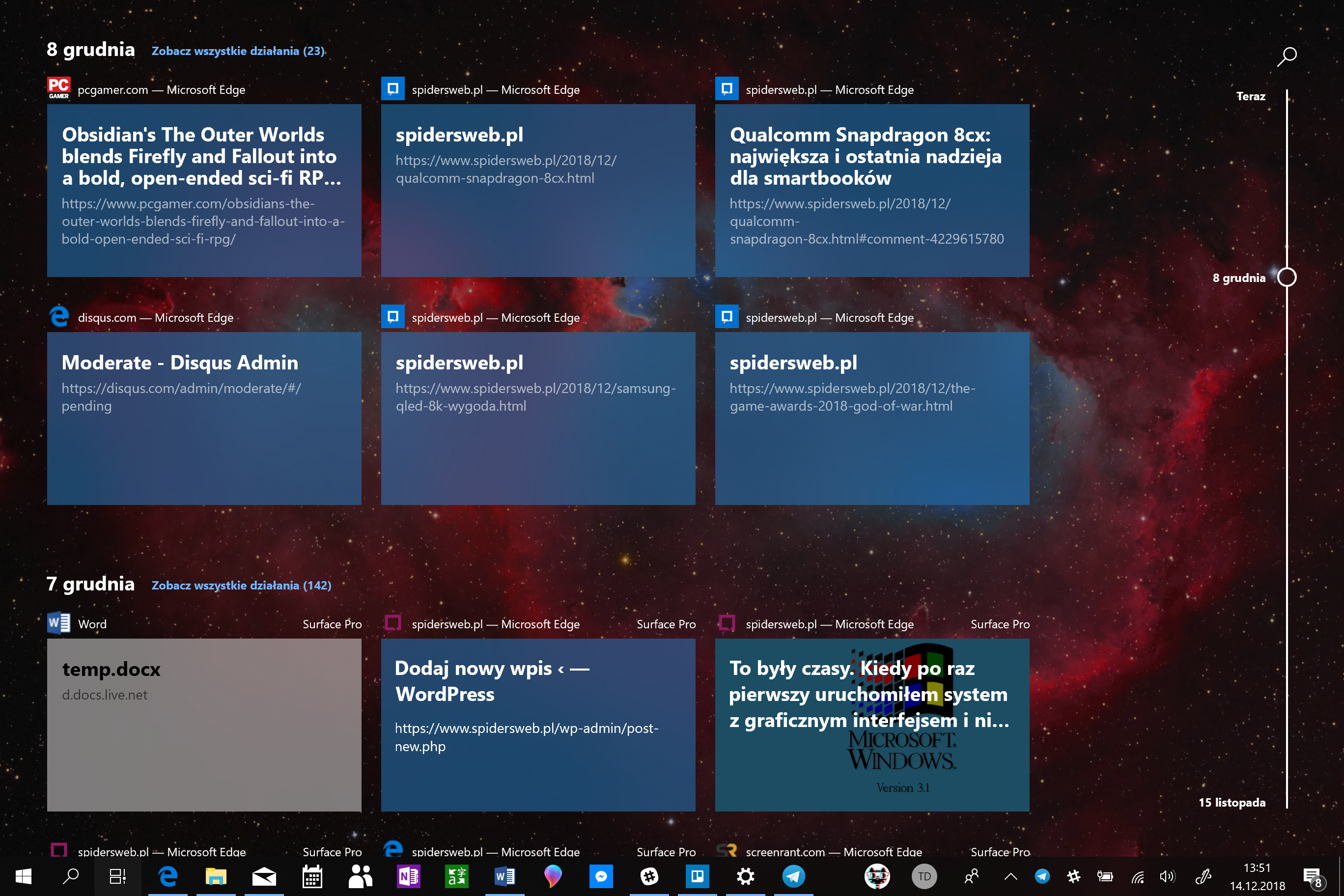Viewport: 1344px width, 896px height.
Task: Open the spidersweb.pl the-game-awards-2018 card
Action: (872, 419)
